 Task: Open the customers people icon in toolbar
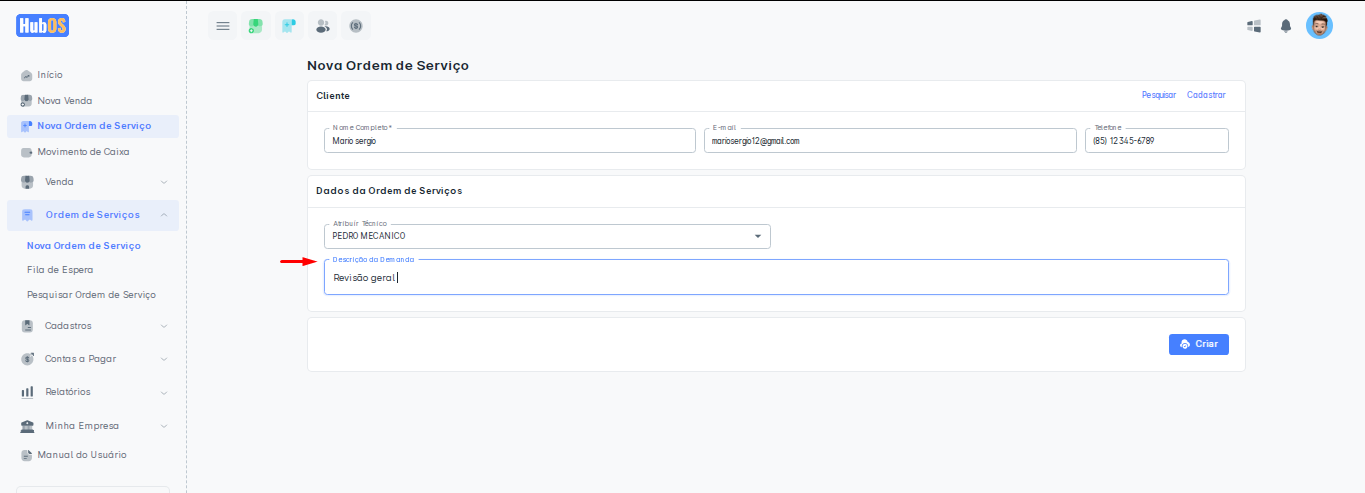[x=322, y=26]
